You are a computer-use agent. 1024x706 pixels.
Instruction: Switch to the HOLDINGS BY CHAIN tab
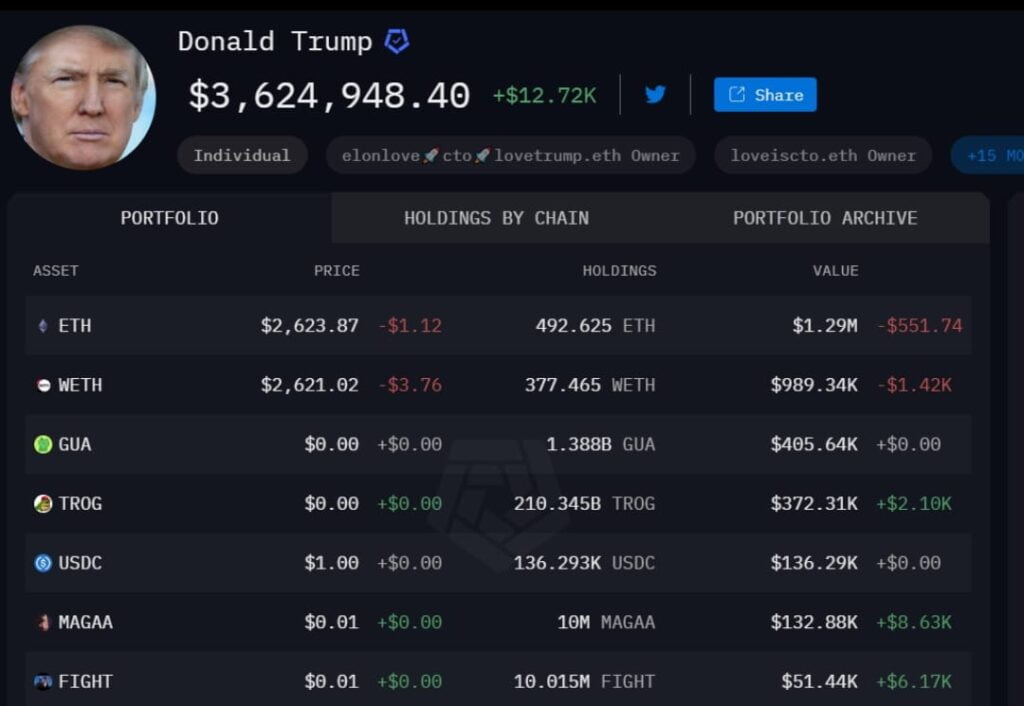pos(497,218)
